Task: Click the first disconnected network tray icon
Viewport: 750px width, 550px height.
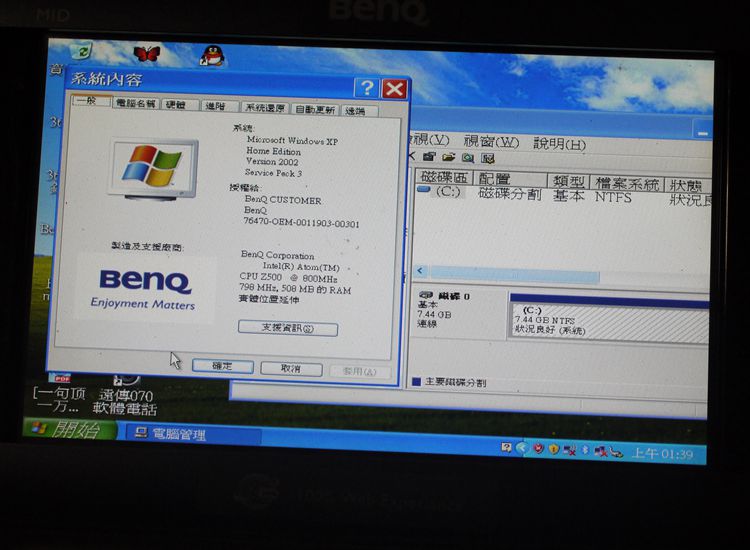Action: (x=569, y=450)
